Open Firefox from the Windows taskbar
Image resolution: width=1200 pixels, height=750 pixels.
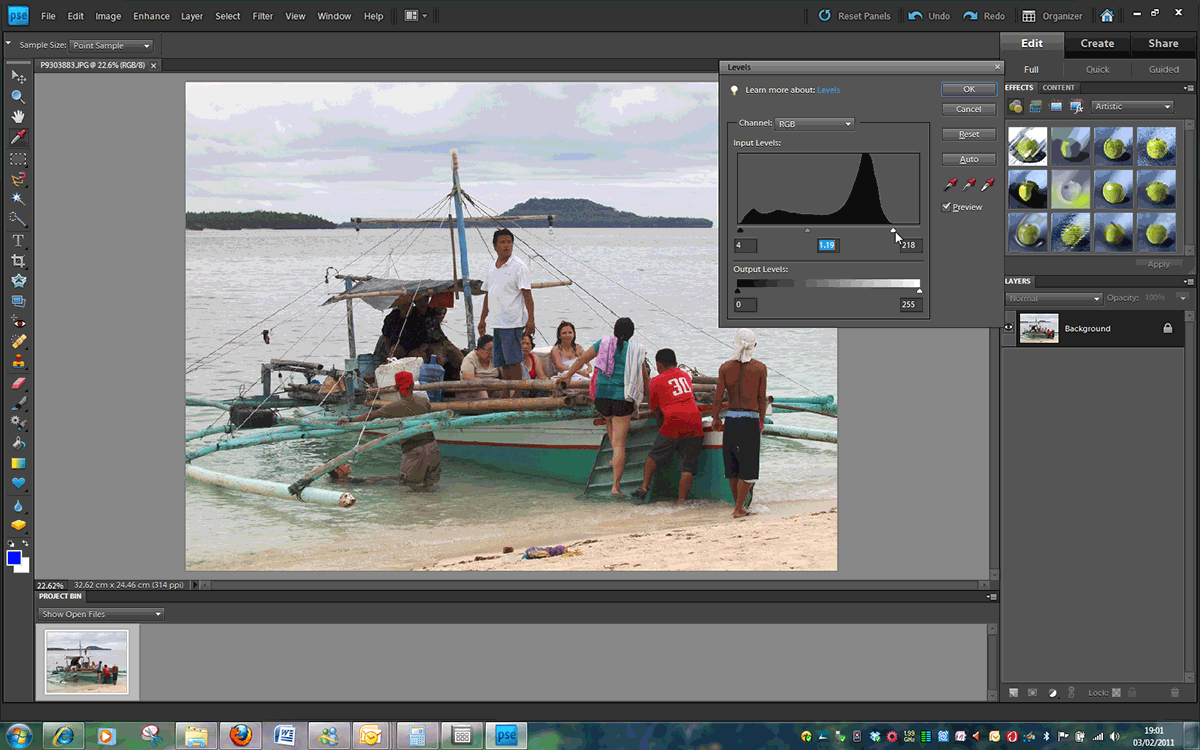pyautogui.click(x=240, y=736)
